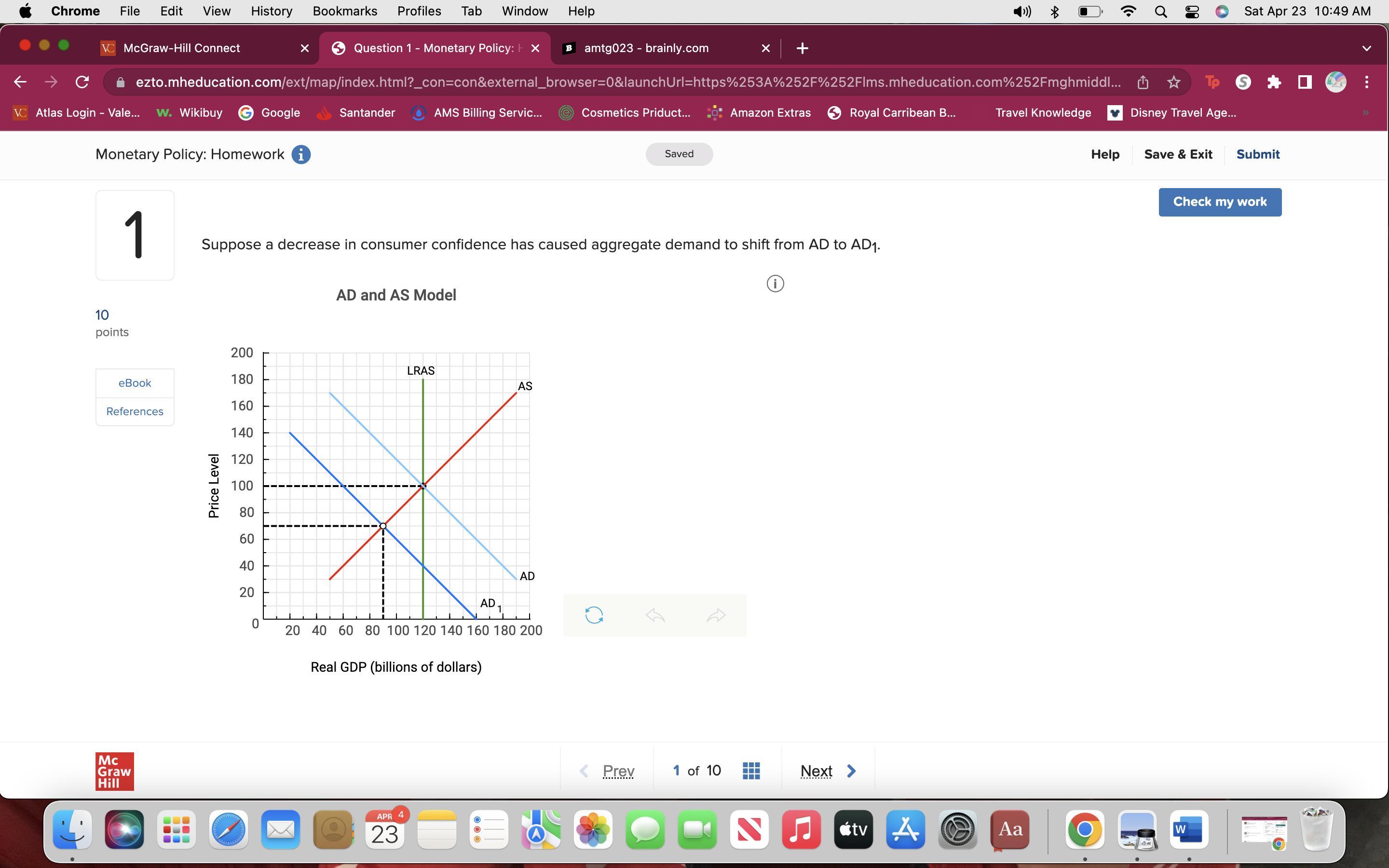Open macOS Control Center icon
1389x868 pixels.
click(x=1192, y=12)
